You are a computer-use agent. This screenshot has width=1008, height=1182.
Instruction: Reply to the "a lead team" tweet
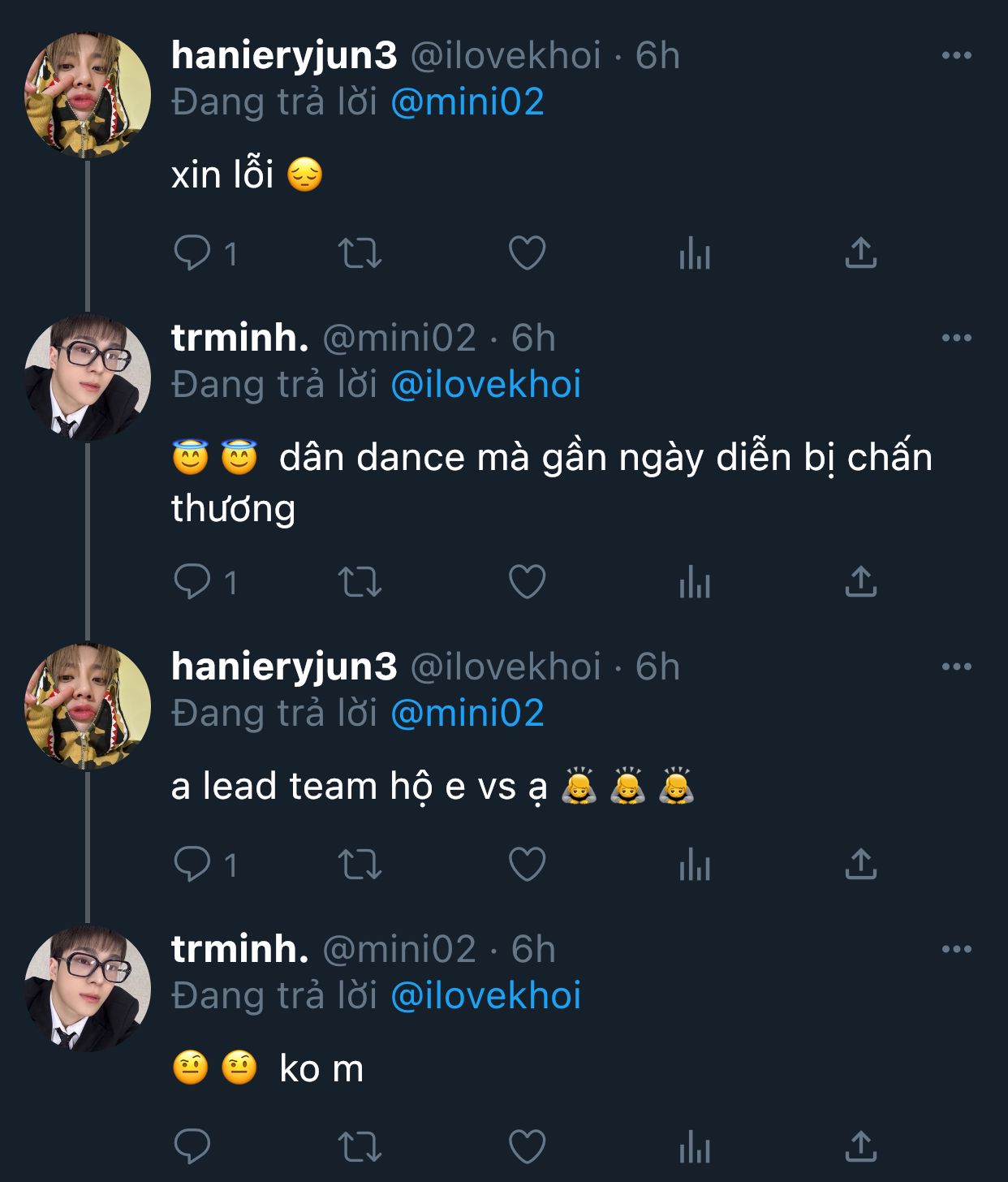tap(192, 864)
